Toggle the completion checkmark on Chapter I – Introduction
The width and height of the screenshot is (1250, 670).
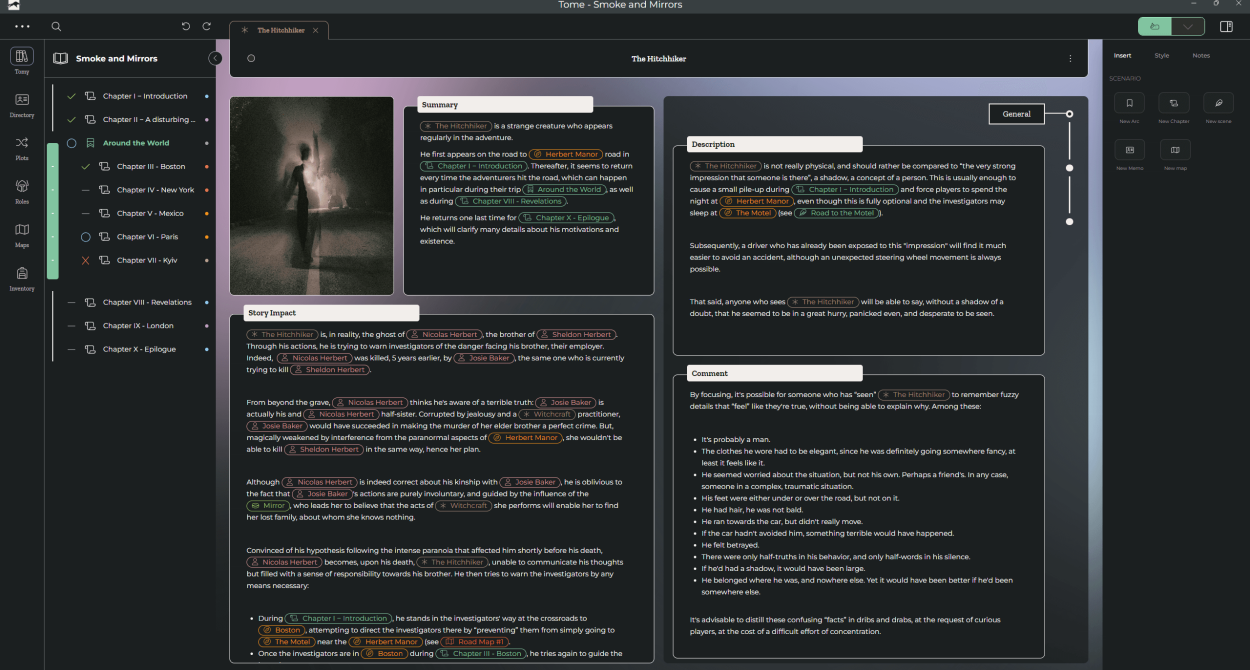pyautogui.click(x=69, y=95)
